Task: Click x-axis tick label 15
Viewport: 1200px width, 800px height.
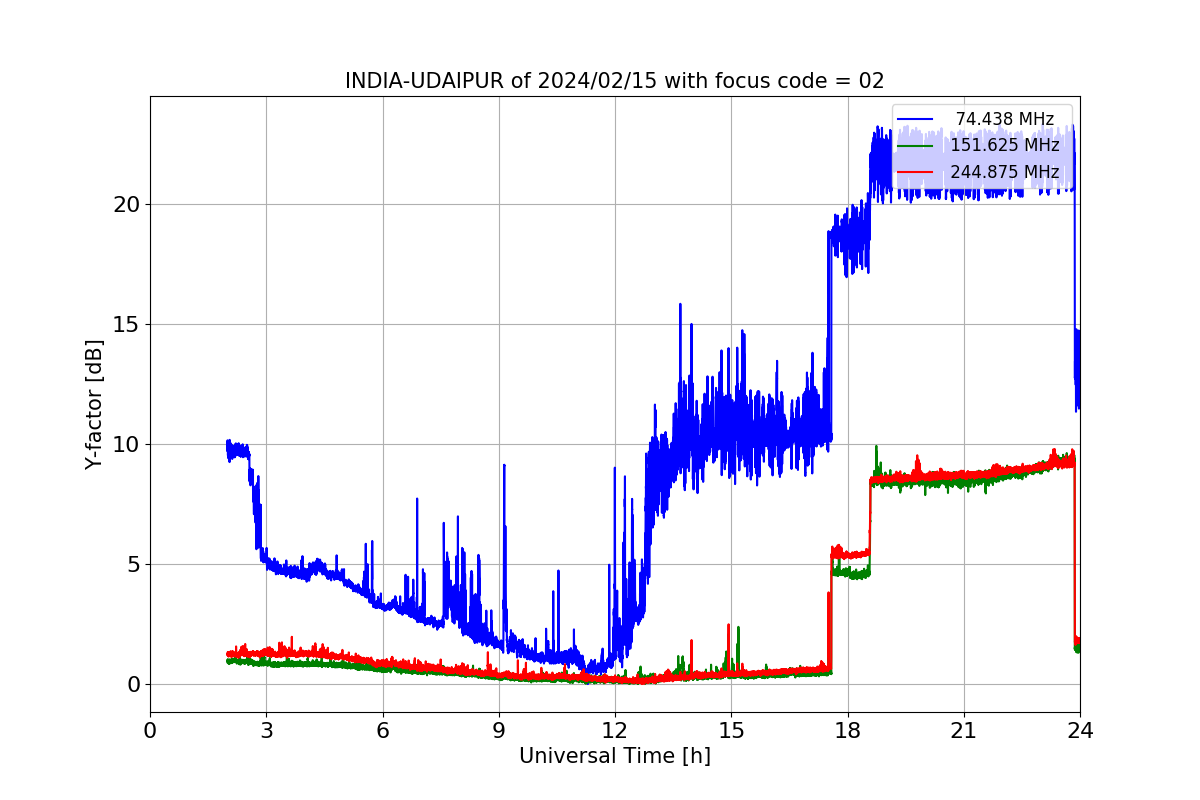Action: click(x=731, y=730)
